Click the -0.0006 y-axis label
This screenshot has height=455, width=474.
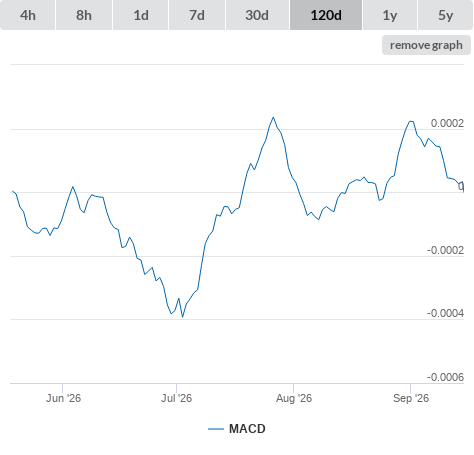445,377
